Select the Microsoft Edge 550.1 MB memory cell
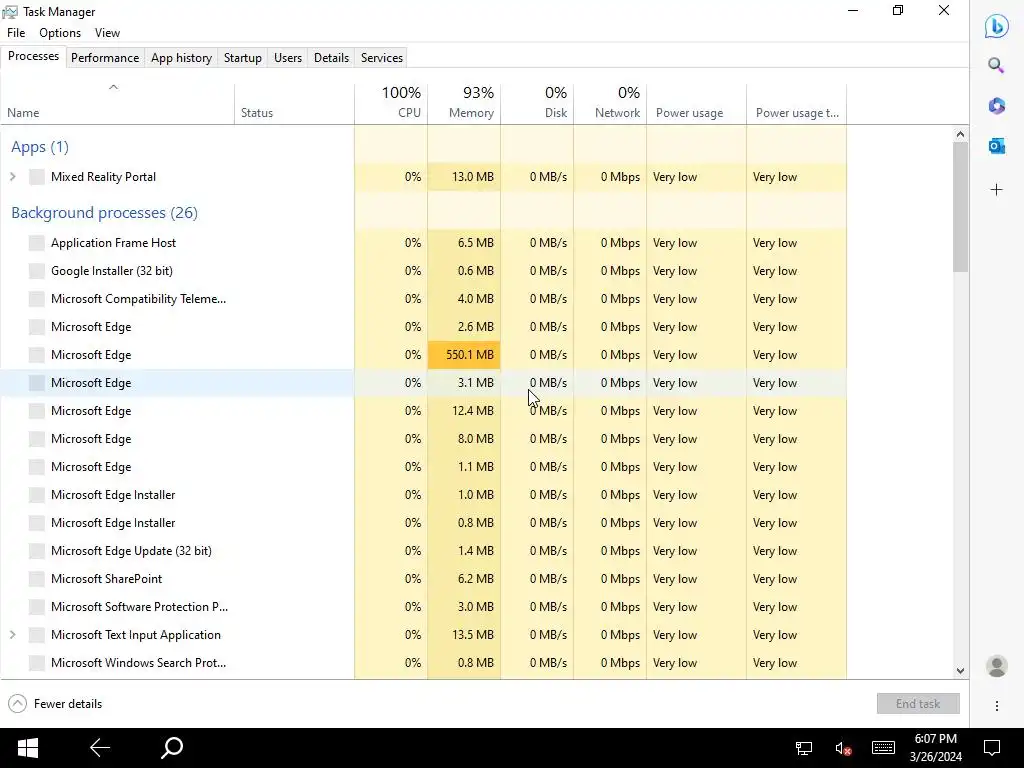The image size is (1024, 768). pyautogui.click(x=464, y=355)
